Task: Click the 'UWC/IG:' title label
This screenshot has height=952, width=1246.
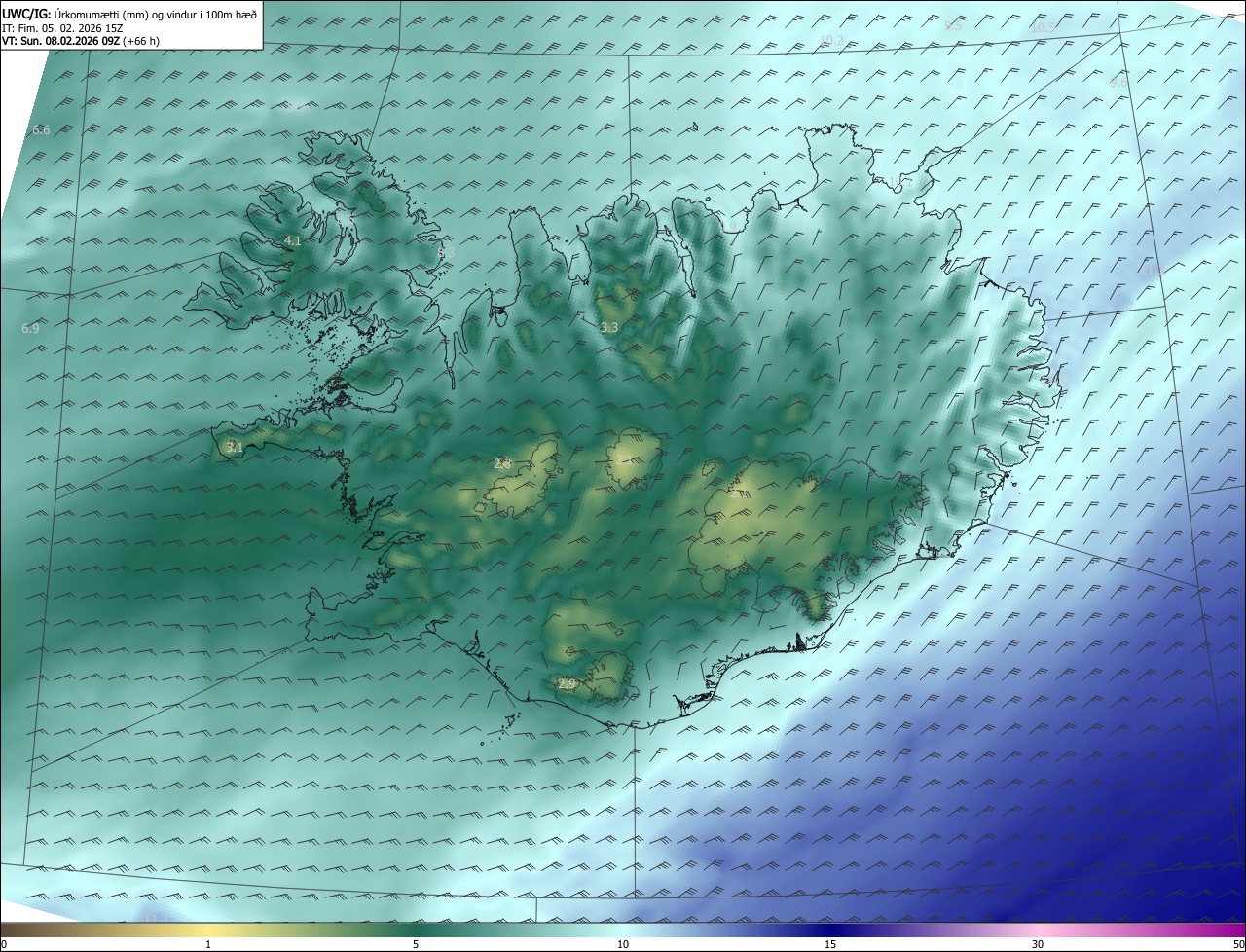Action: (27, 14)
